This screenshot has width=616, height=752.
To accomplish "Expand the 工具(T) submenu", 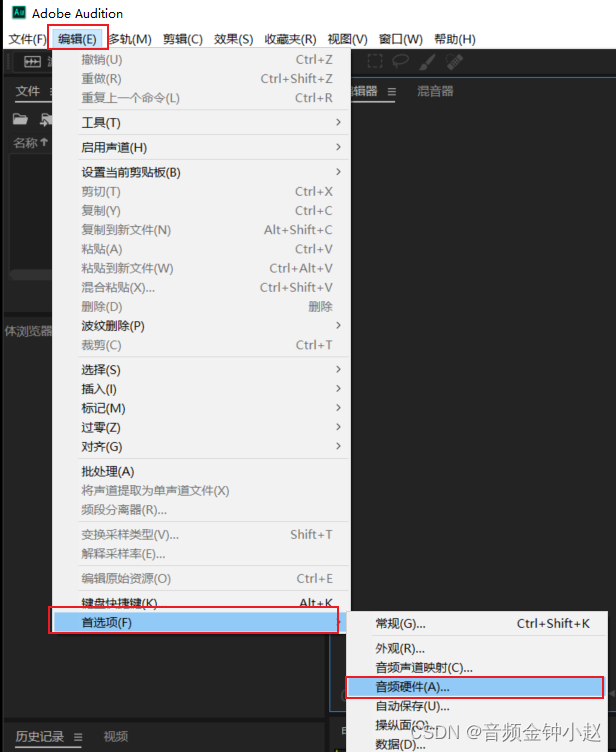I will [201, 122].
